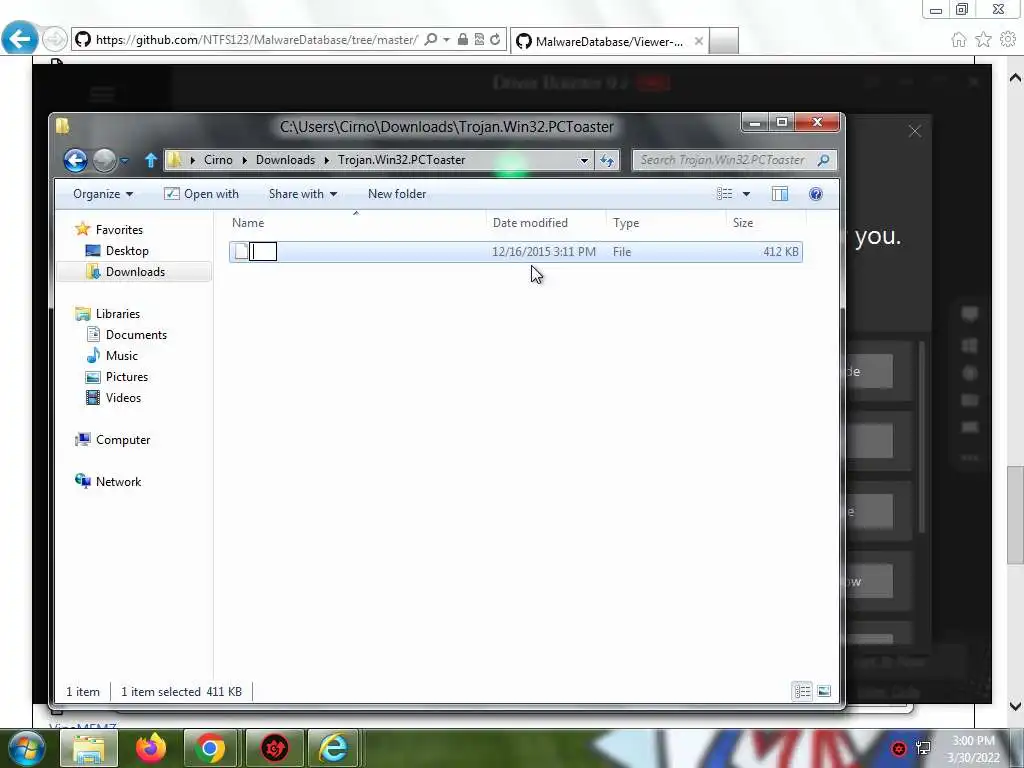Open Music library in the sidebar

click(121, 356)
